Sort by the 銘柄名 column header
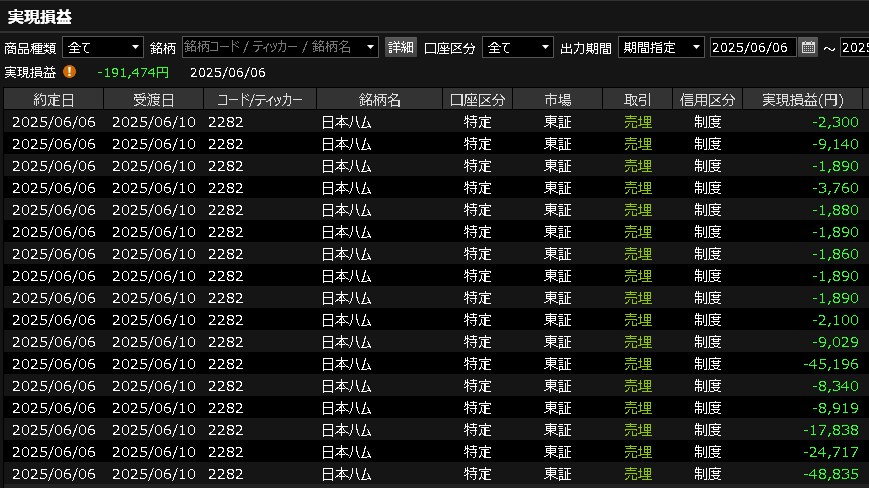Screen dimensions: 869x488 (x=380, y=100)
